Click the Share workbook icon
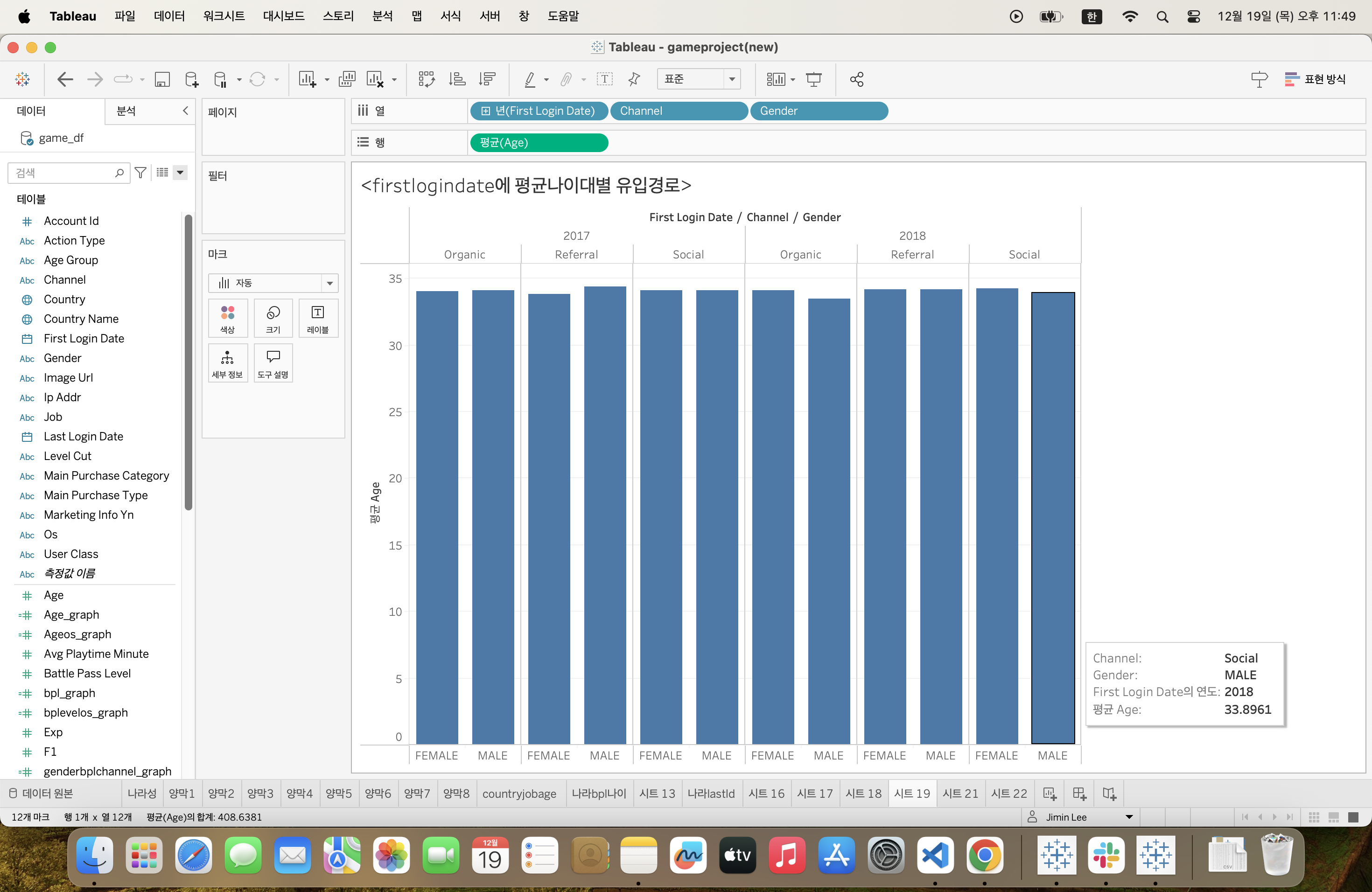Image resolution: width=1372 pixels, height=892 pixels. [857, 79]
